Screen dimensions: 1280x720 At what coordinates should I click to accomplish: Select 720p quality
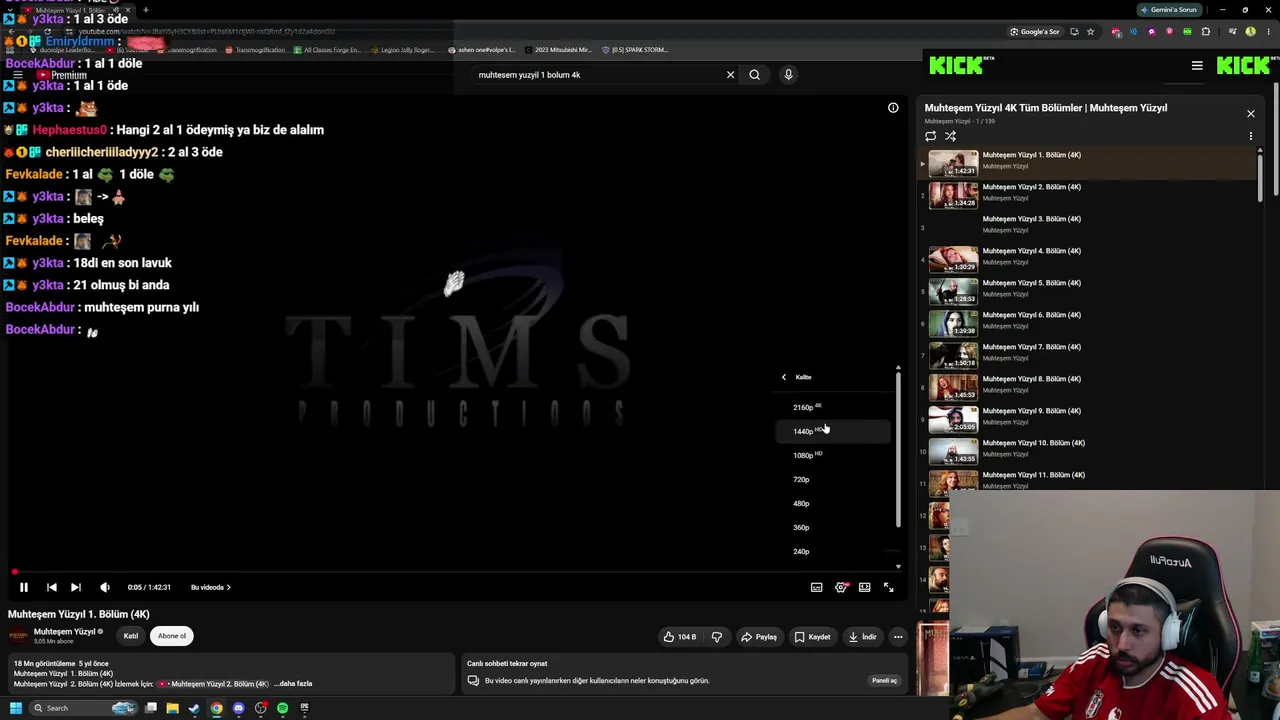point(834,479)
